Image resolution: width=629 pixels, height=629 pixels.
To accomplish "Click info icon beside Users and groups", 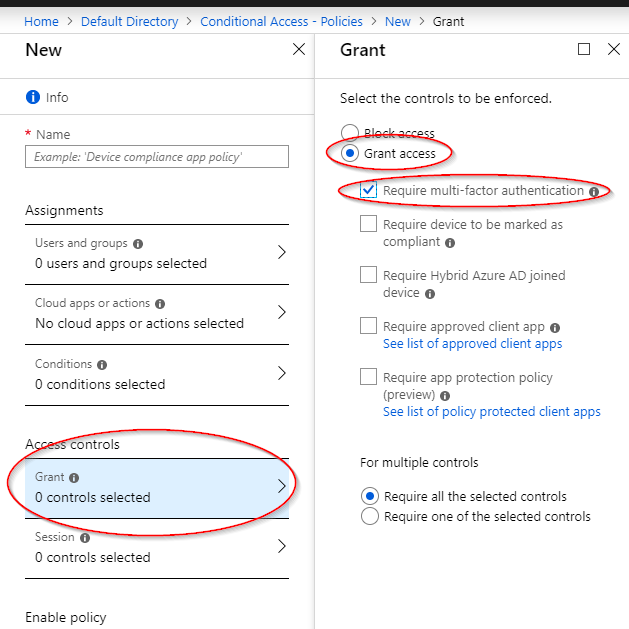I will point(138,244).
